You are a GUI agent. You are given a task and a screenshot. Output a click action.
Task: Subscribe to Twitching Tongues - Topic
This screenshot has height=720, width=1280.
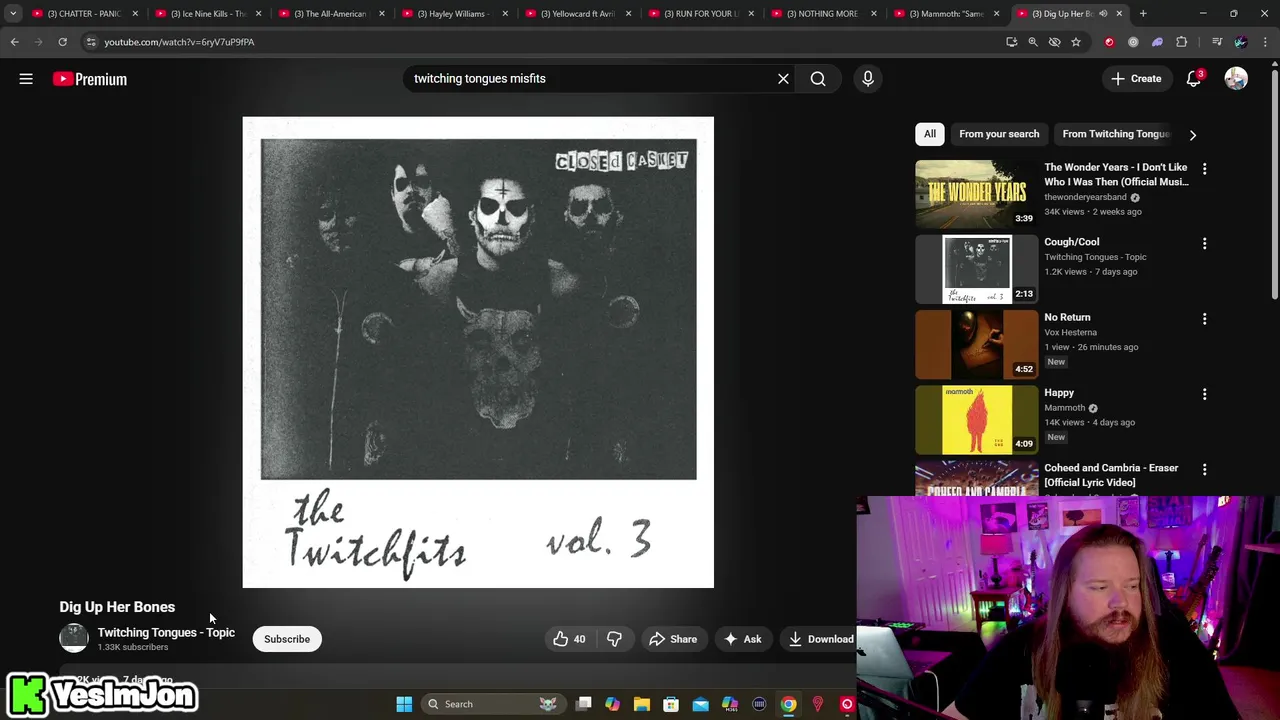pos(287,639)
